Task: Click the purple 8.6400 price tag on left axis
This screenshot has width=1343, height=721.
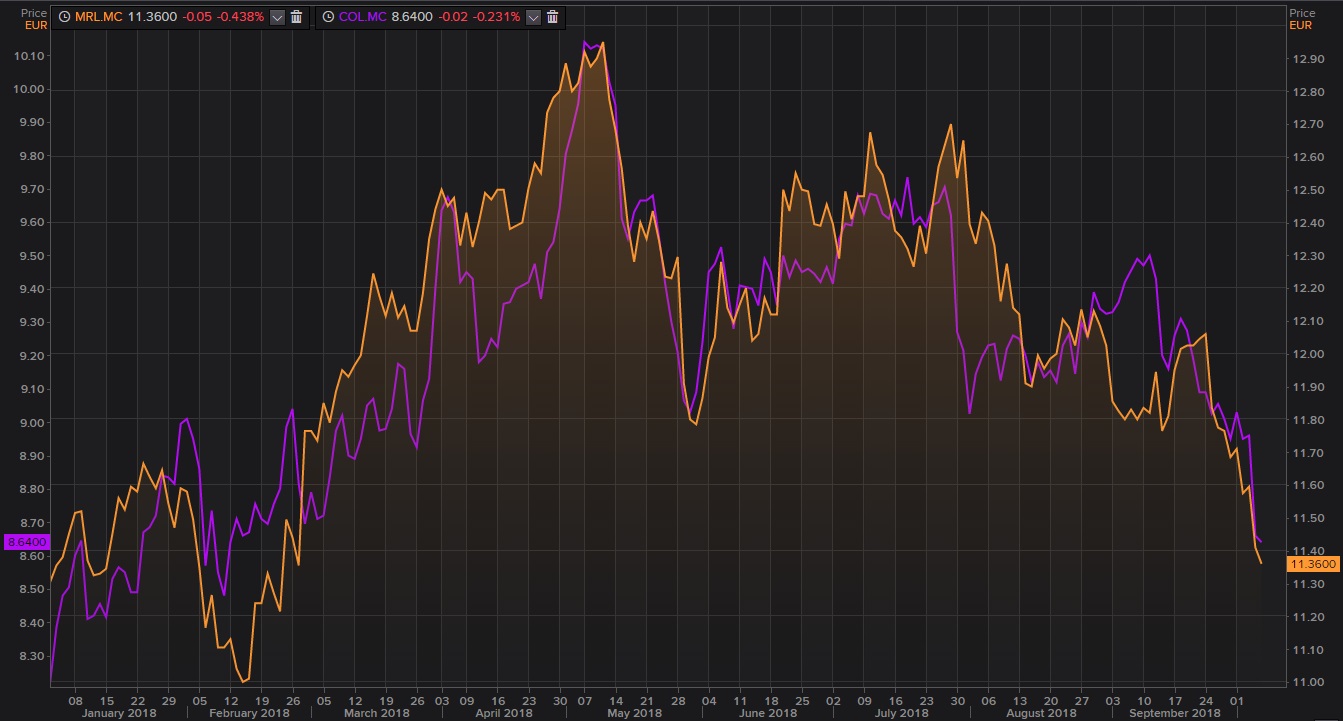Action: tap(27, 542)
